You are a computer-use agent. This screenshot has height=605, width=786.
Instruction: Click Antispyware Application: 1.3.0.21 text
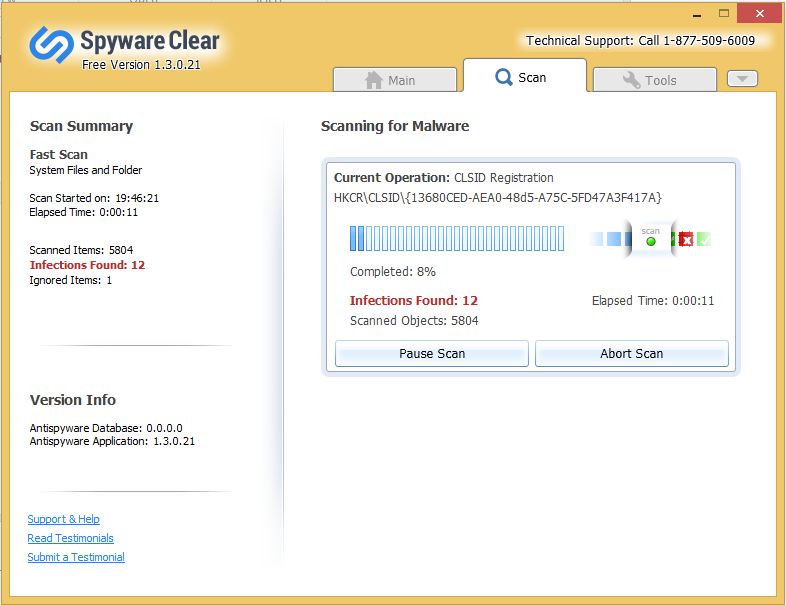112,441
